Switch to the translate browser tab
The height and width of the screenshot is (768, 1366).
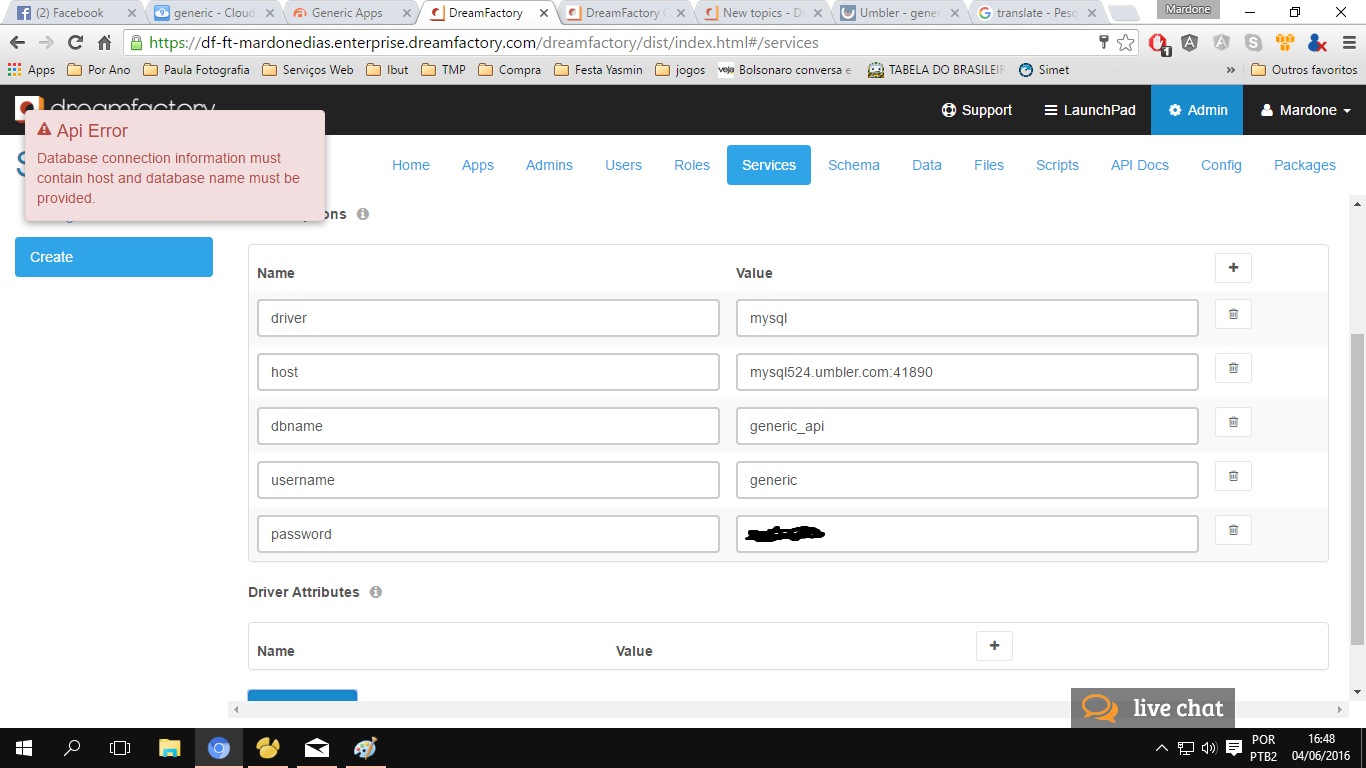click(x=1034, y=13)
